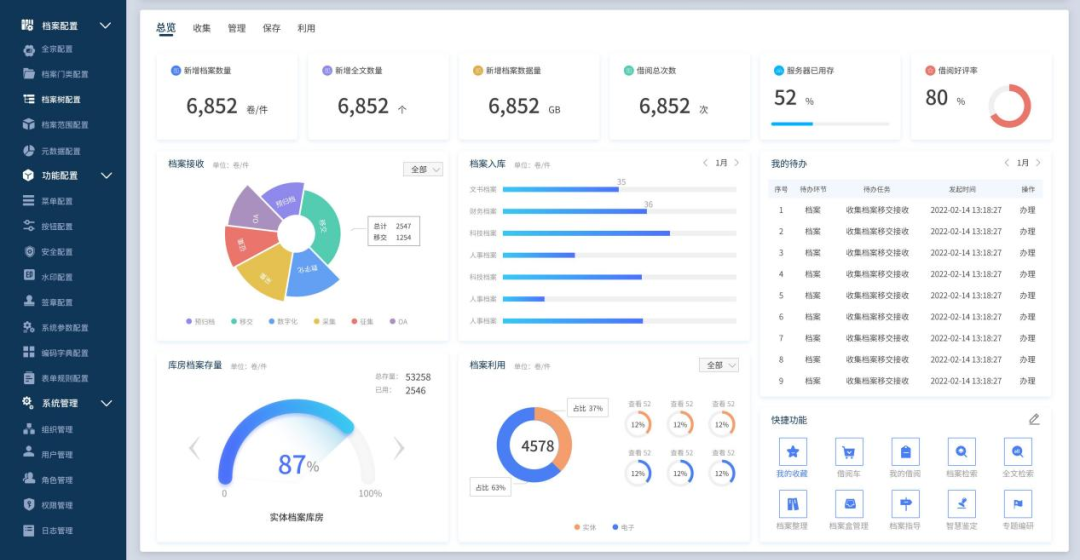The height and width of the screenshot is (560, 1080).
Task: Click right arrow beside 实体档案库房 gauge
Action: point(399,448)
